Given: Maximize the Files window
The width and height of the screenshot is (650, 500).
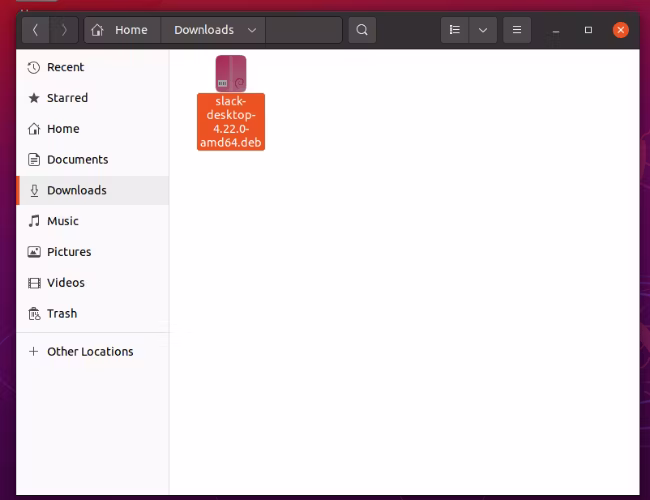Looking at the screenshot, I should click(588, 30).
